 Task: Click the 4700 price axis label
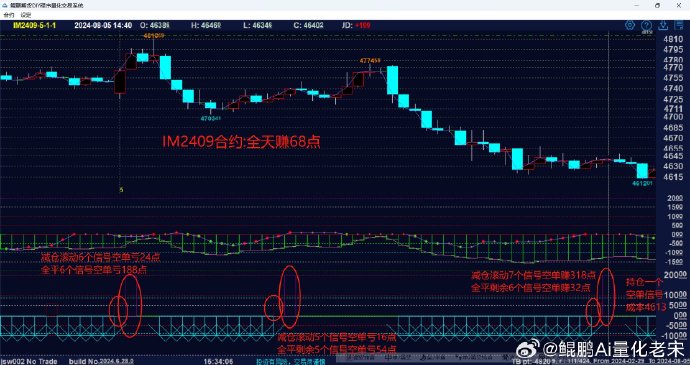(672, 117)
